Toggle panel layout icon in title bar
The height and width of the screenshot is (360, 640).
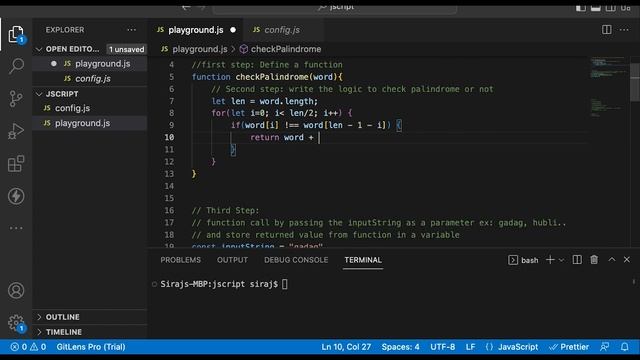click(596, 7)
